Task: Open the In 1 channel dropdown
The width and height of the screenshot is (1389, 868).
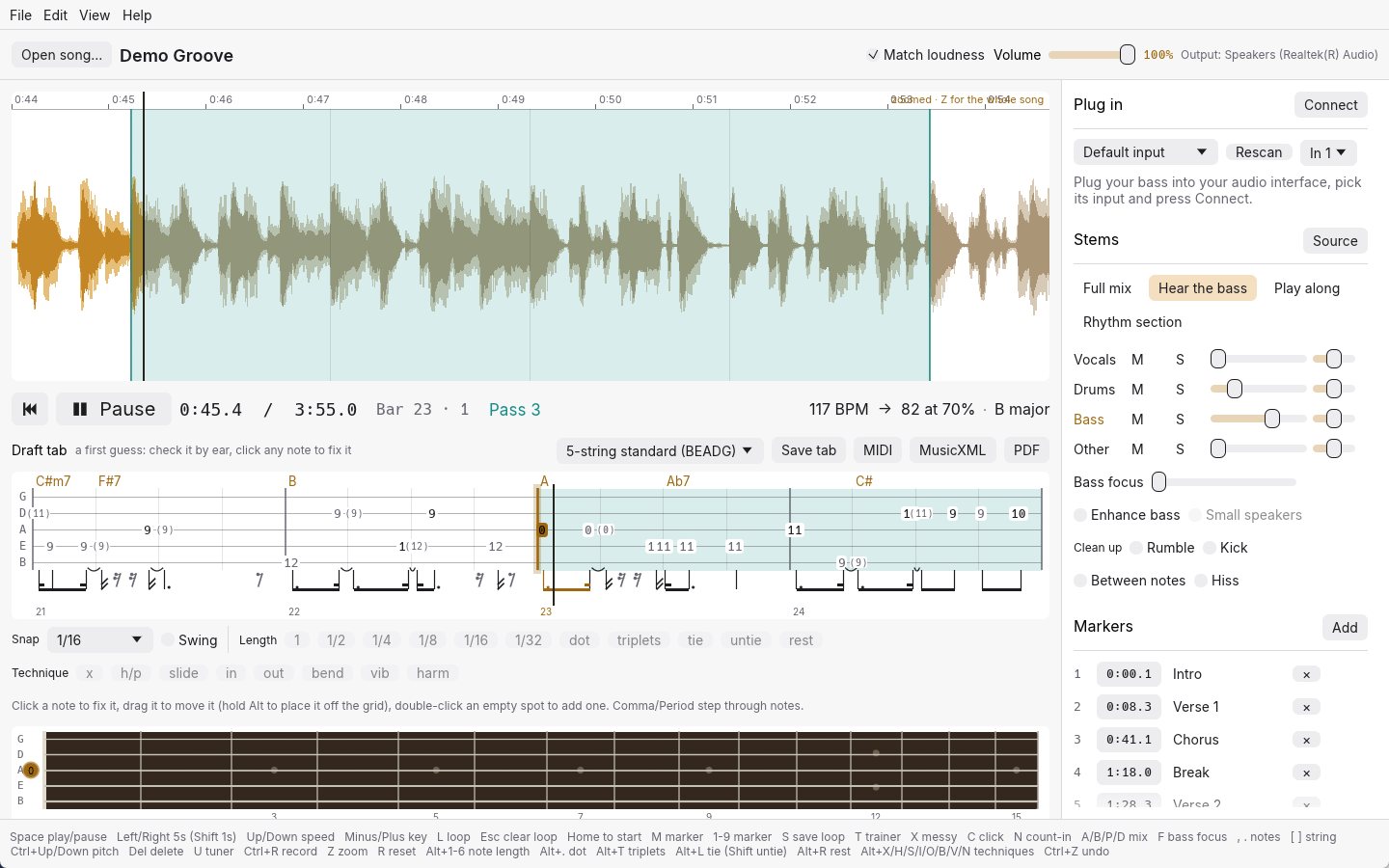Action: [x=1328, y=152]
